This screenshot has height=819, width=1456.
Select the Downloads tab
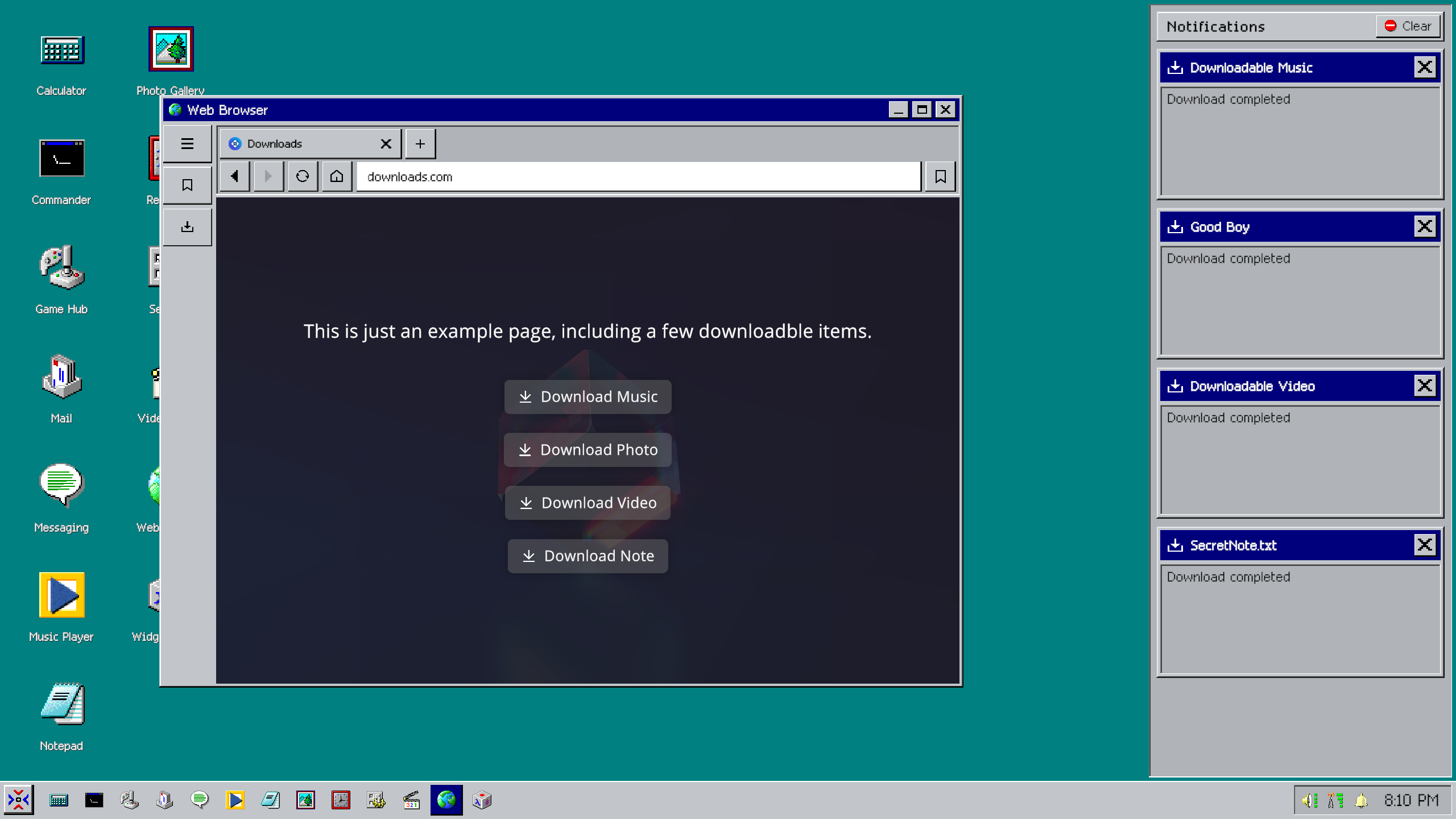(x=296, y=144)
